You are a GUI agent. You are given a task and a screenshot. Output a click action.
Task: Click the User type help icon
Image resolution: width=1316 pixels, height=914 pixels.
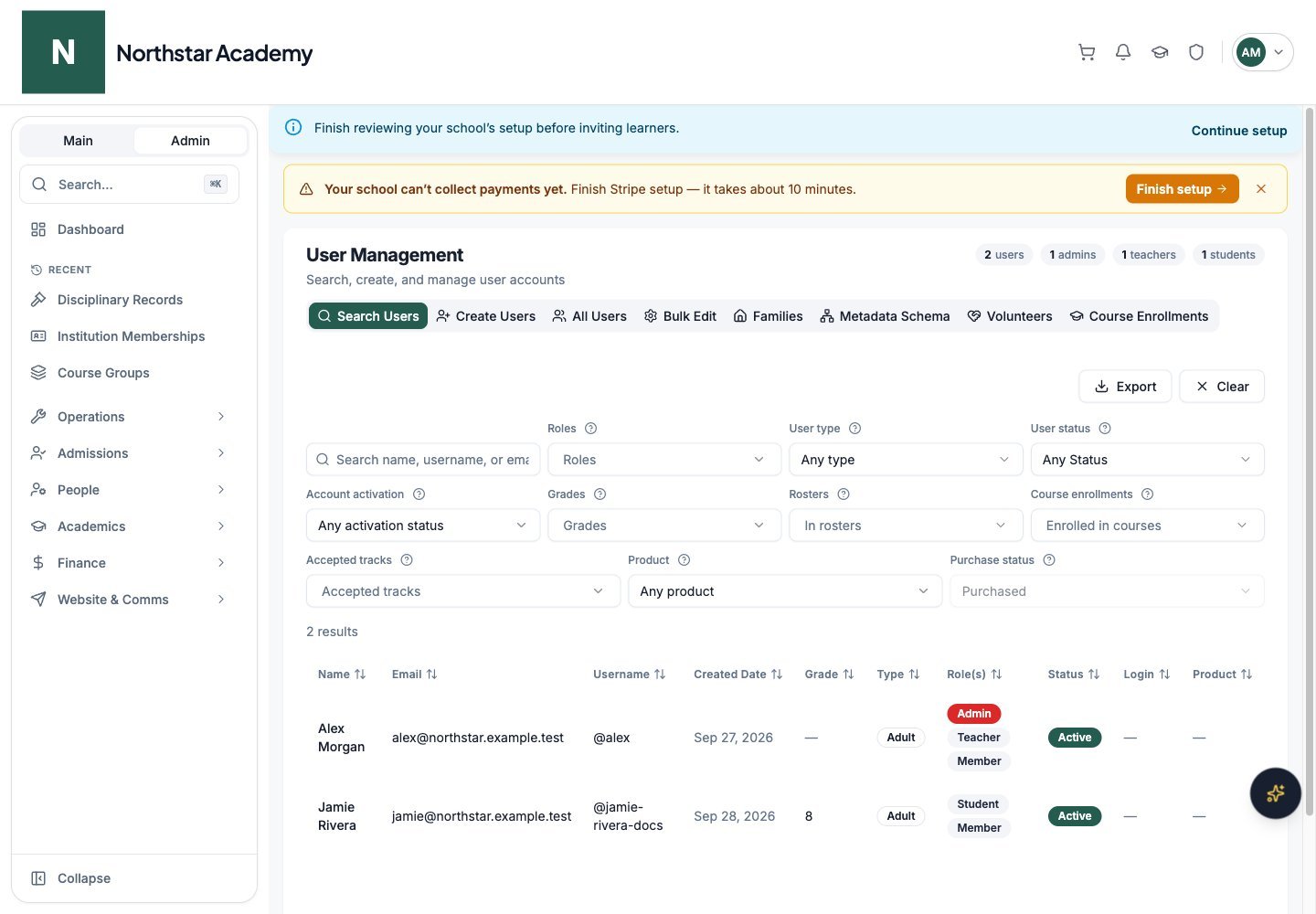pyautogui.click(x=854, y=429)
